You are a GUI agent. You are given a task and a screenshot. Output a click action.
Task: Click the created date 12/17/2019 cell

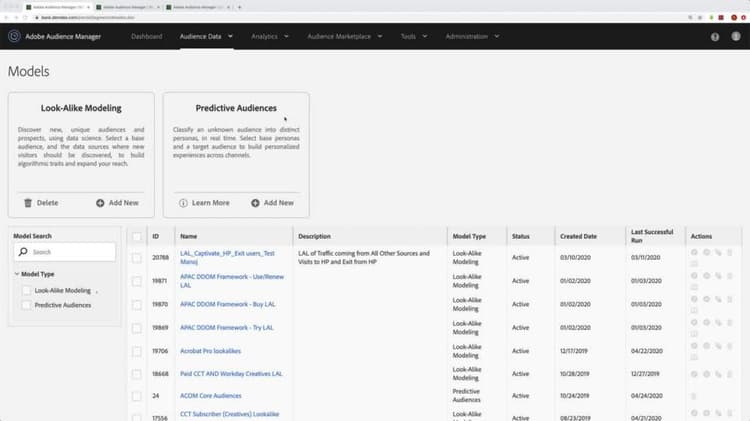(x=574, y=351)
